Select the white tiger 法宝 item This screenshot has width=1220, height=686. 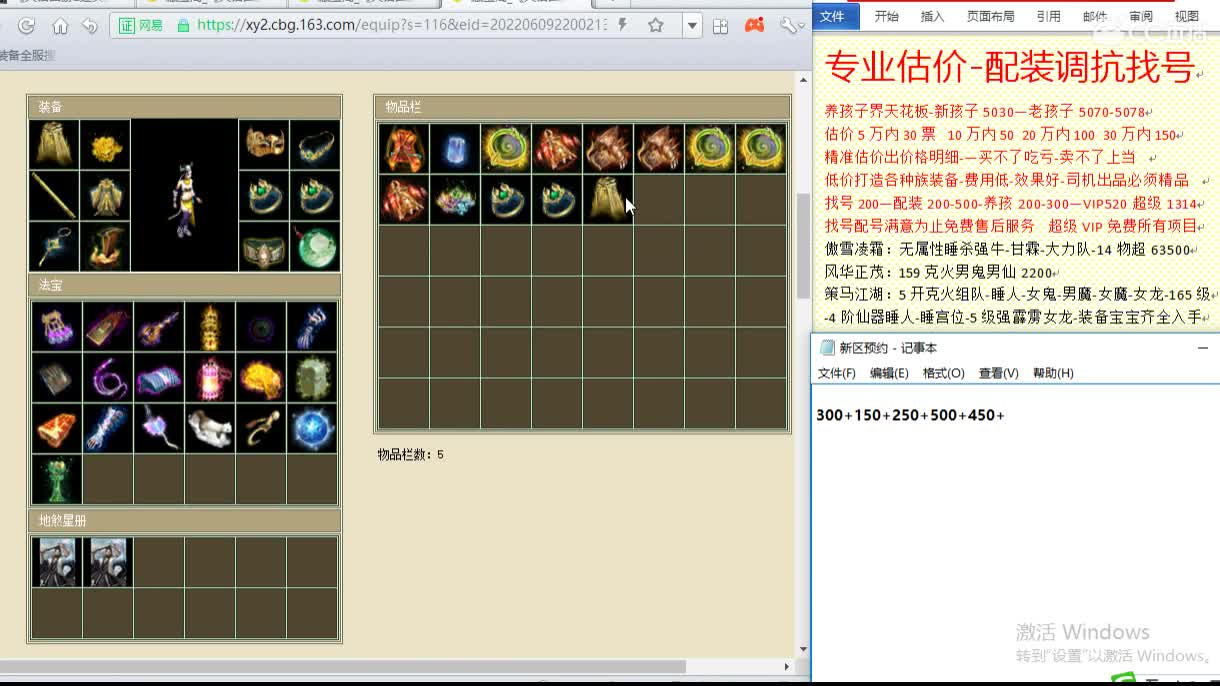(210, 429)
